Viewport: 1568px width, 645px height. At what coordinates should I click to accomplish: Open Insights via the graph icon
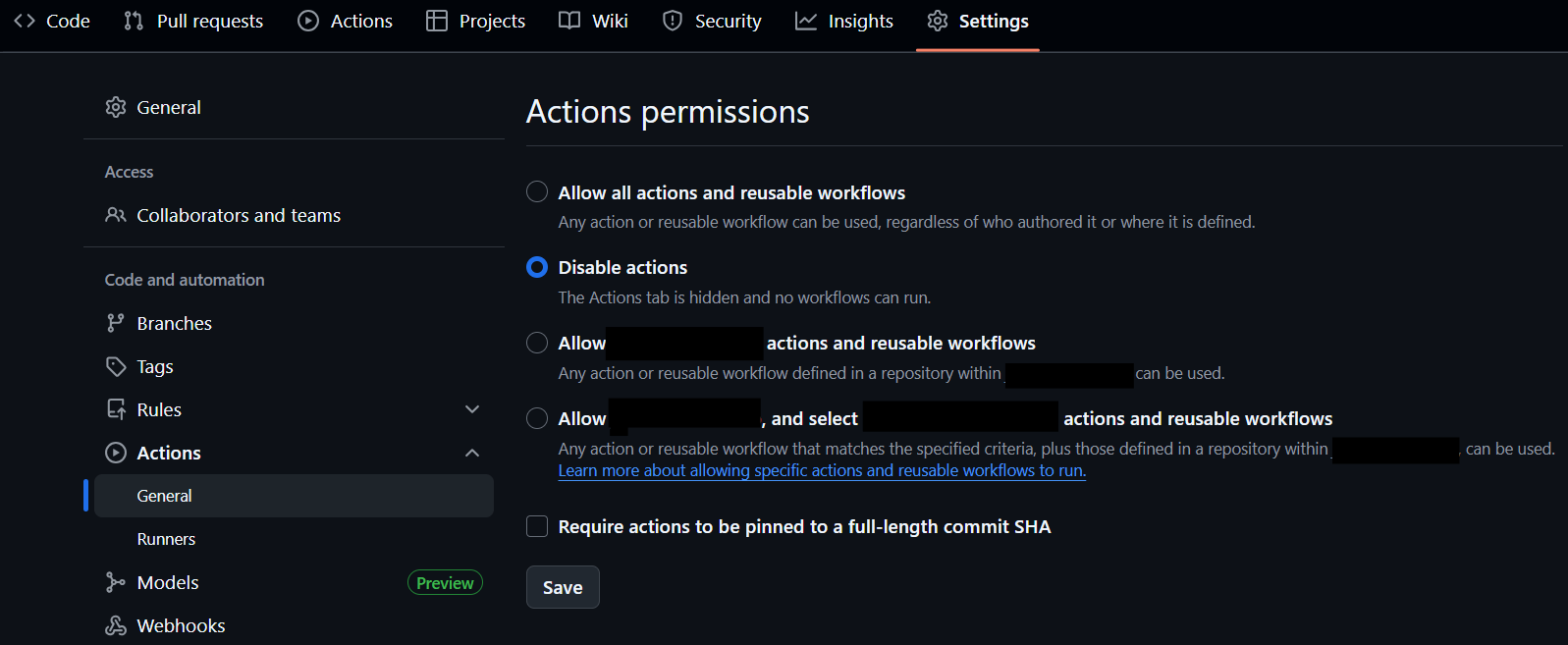pyautogui.click(x=808, y=20)
